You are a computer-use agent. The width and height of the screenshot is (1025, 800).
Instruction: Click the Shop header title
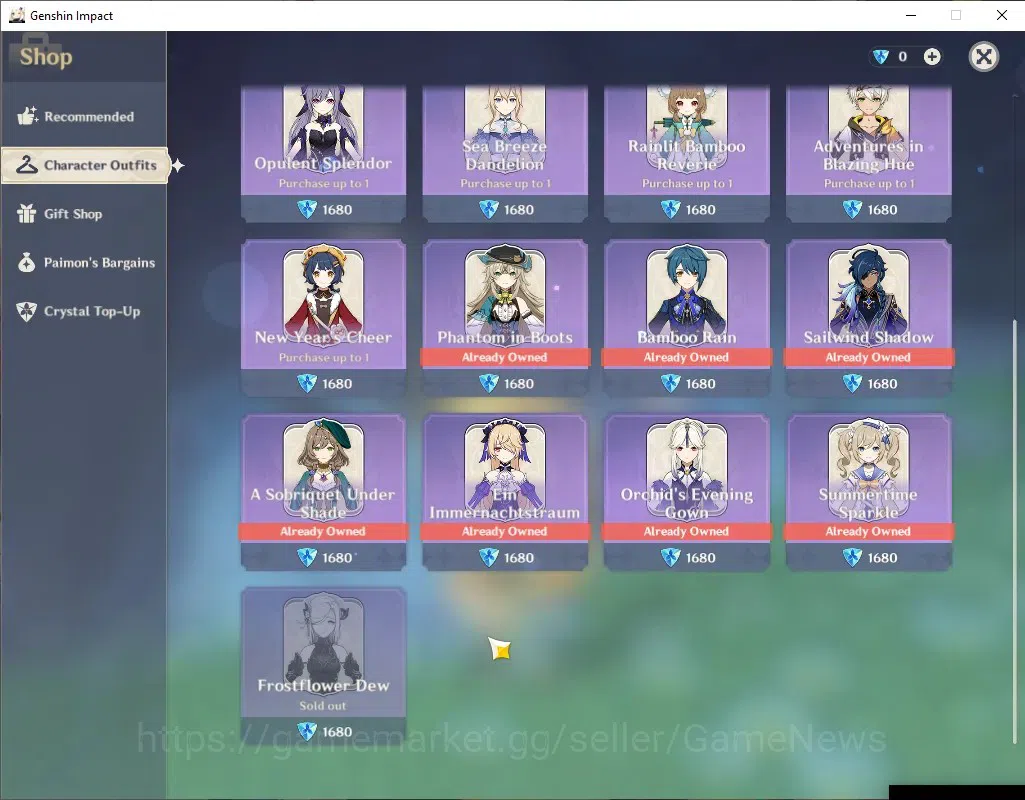(x=46, y=57)
